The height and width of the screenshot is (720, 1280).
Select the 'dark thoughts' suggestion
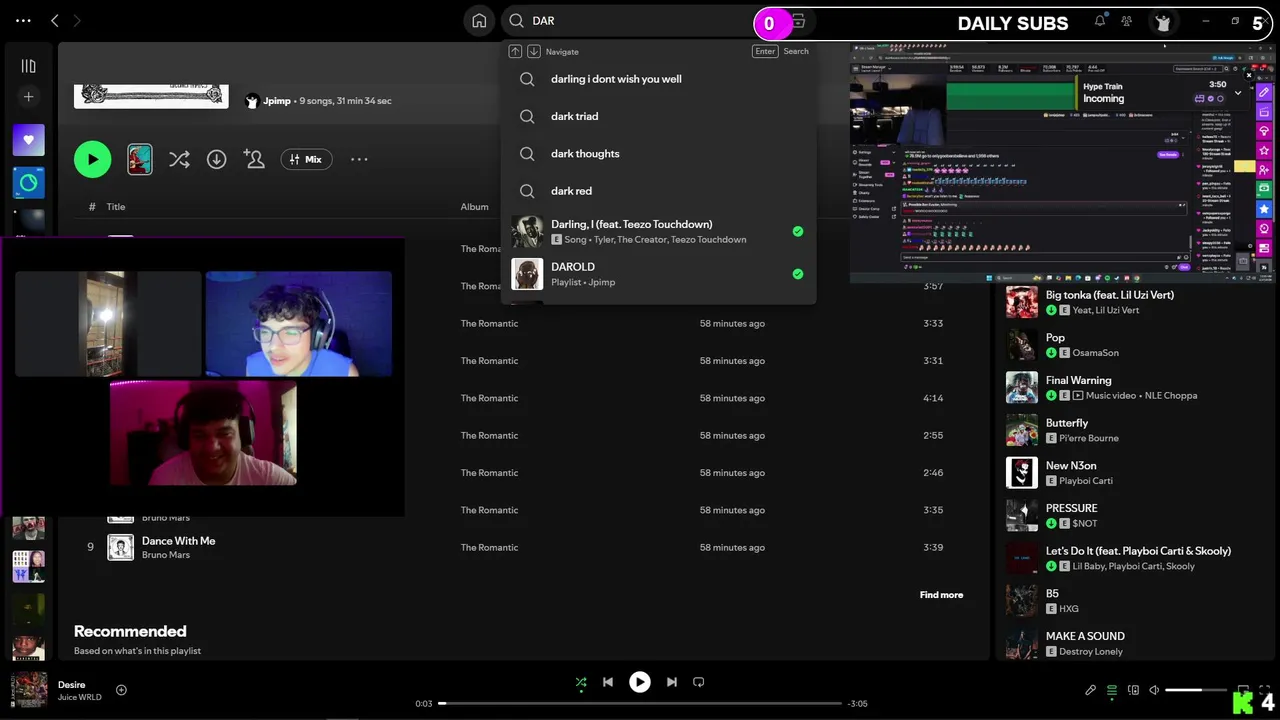tap(585, 154)
